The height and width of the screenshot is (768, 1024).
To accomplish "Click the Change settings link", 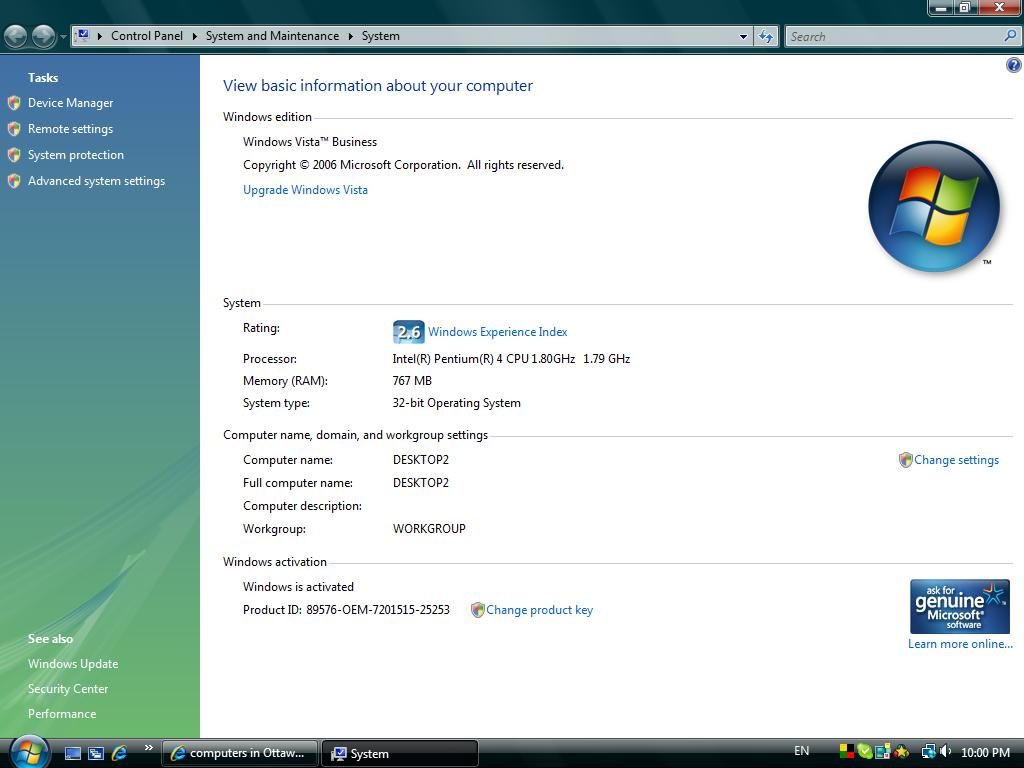I will point(956,460).
